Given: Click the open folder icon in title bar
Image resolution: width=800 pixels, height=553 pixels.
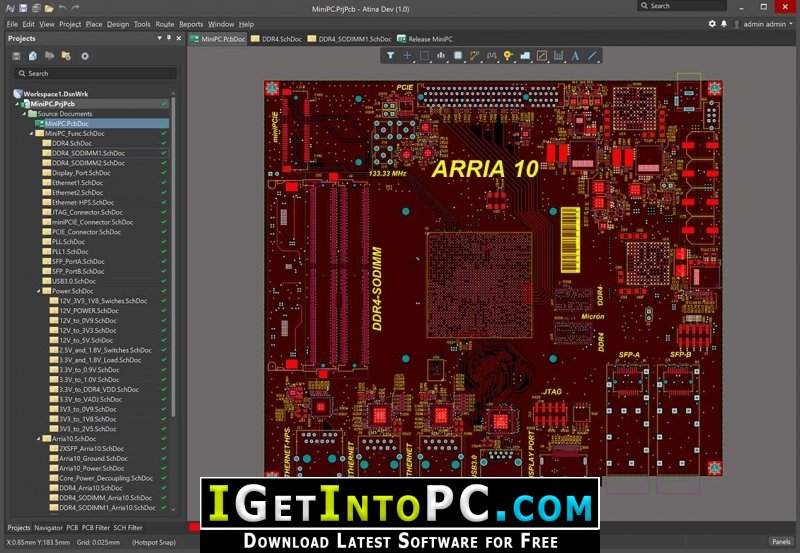Looking at the screenshot, I should tap(49, 8).
